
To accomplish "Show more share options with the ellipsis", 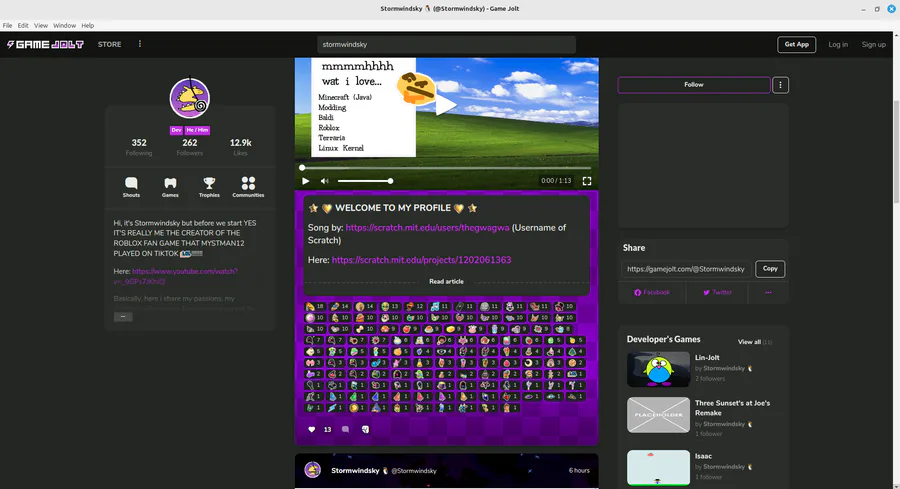I will (768, 292).
